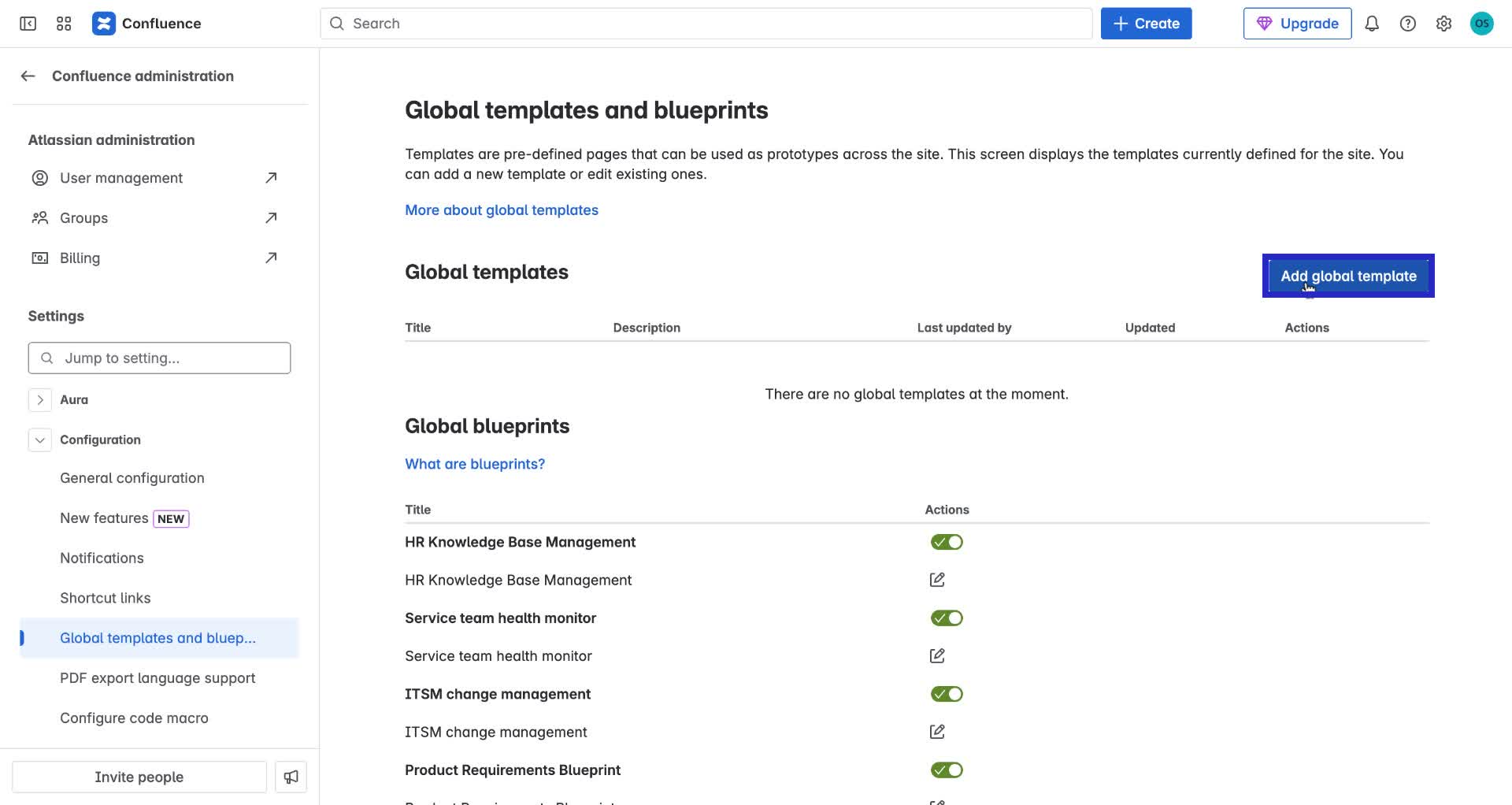1512x805 pixels.
Task: Select PDF export language support
Action: [x=157, y=678]
